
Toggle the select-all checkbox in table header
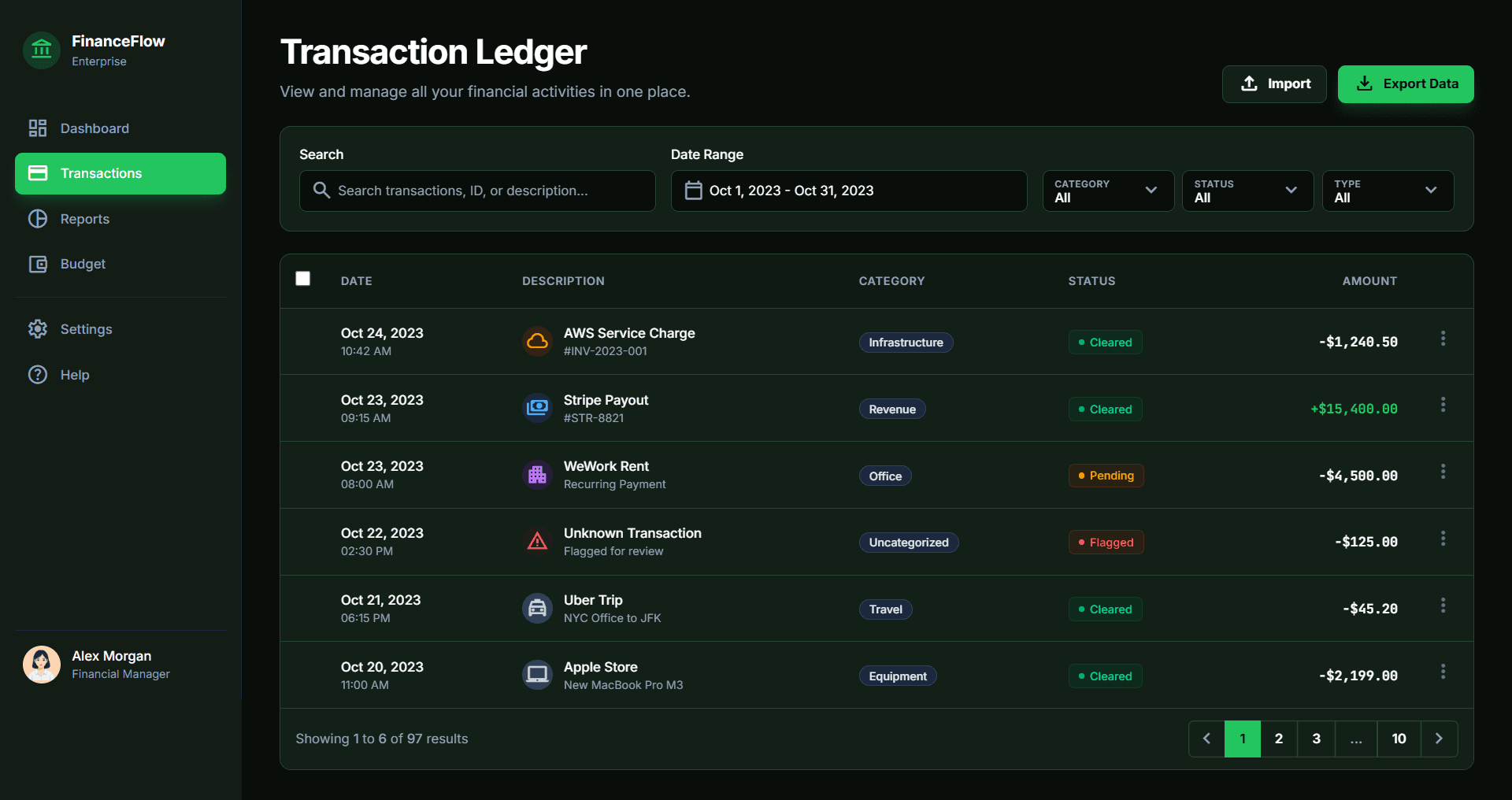303,279
